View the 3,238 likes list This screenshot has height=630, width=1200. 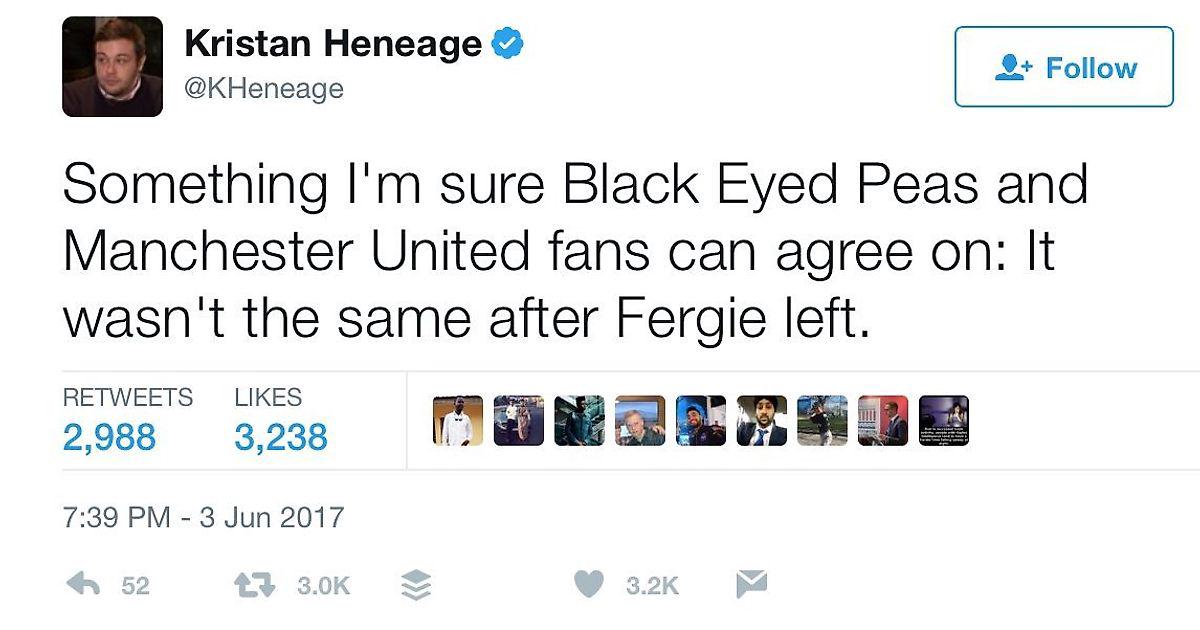tap(281, 437)
